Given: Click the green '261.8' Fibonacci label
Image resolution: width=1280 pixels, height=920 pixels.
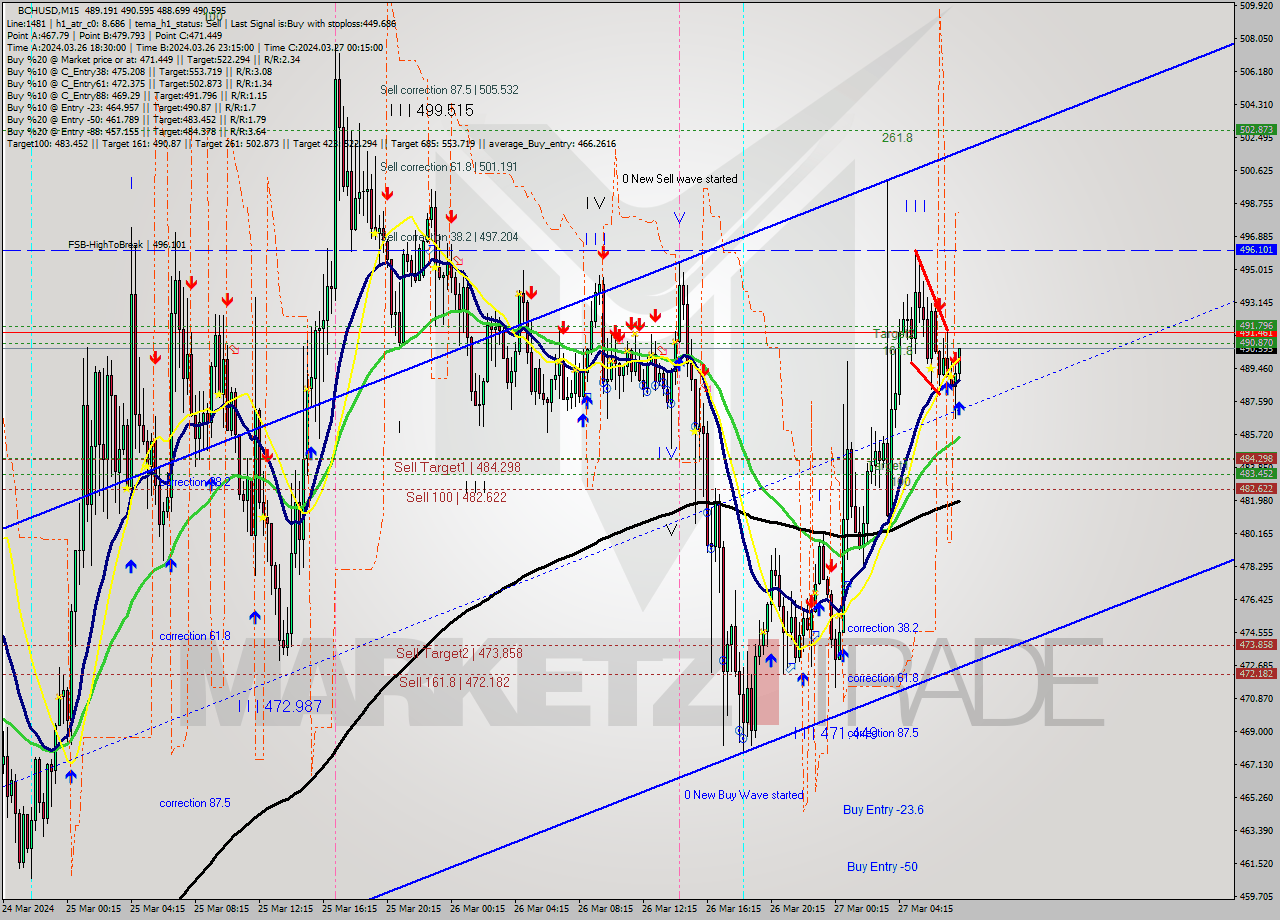Looking at the screenshot, I should pos(897,138).
